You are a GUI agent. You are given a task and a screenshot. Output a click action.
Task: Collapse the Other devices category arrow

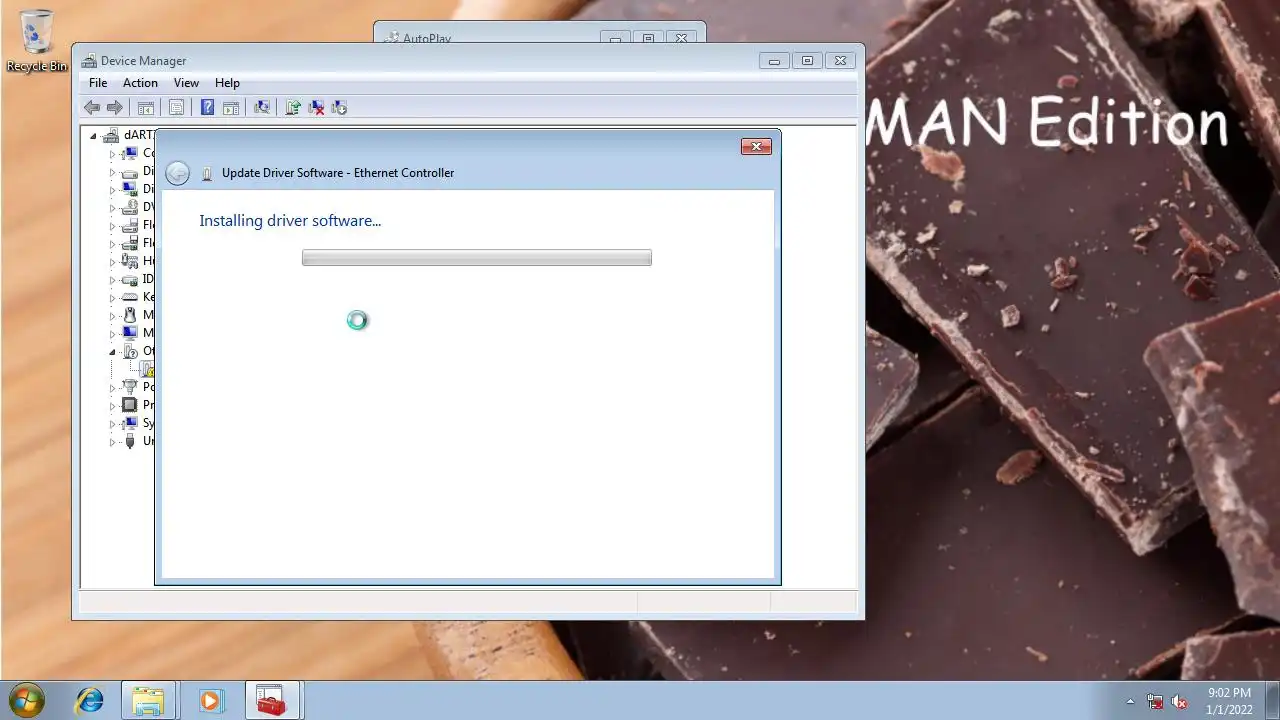112,351
